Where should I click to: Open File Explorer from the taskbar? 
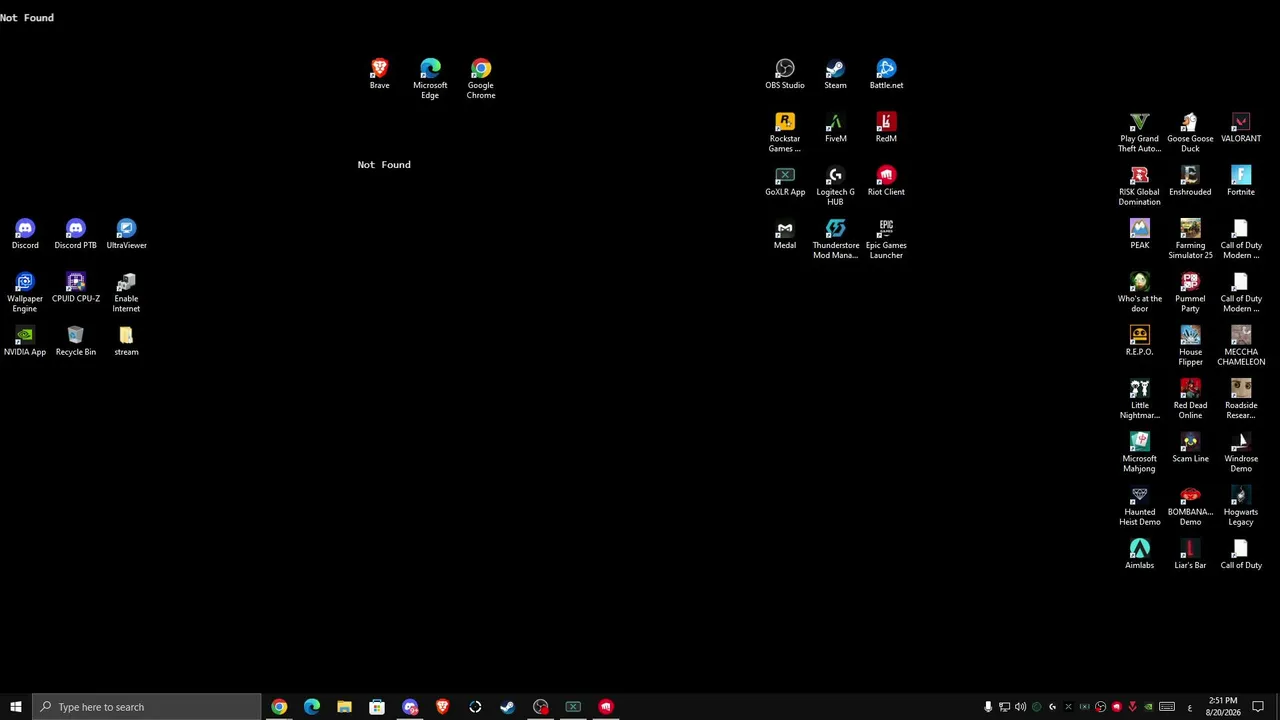[344, 707]
